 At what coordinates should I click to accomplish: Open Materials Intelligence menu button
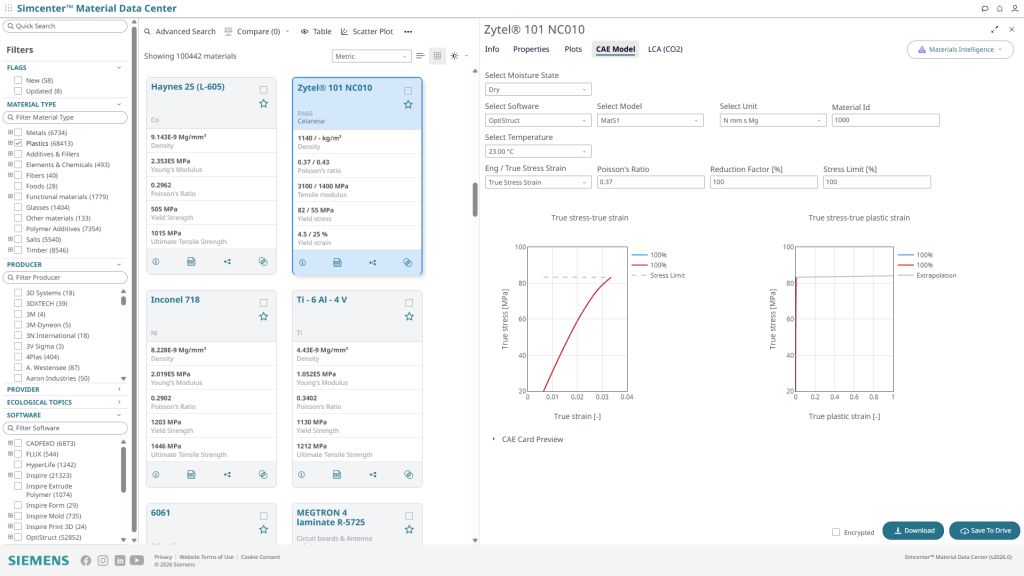(x=960, y=50)
